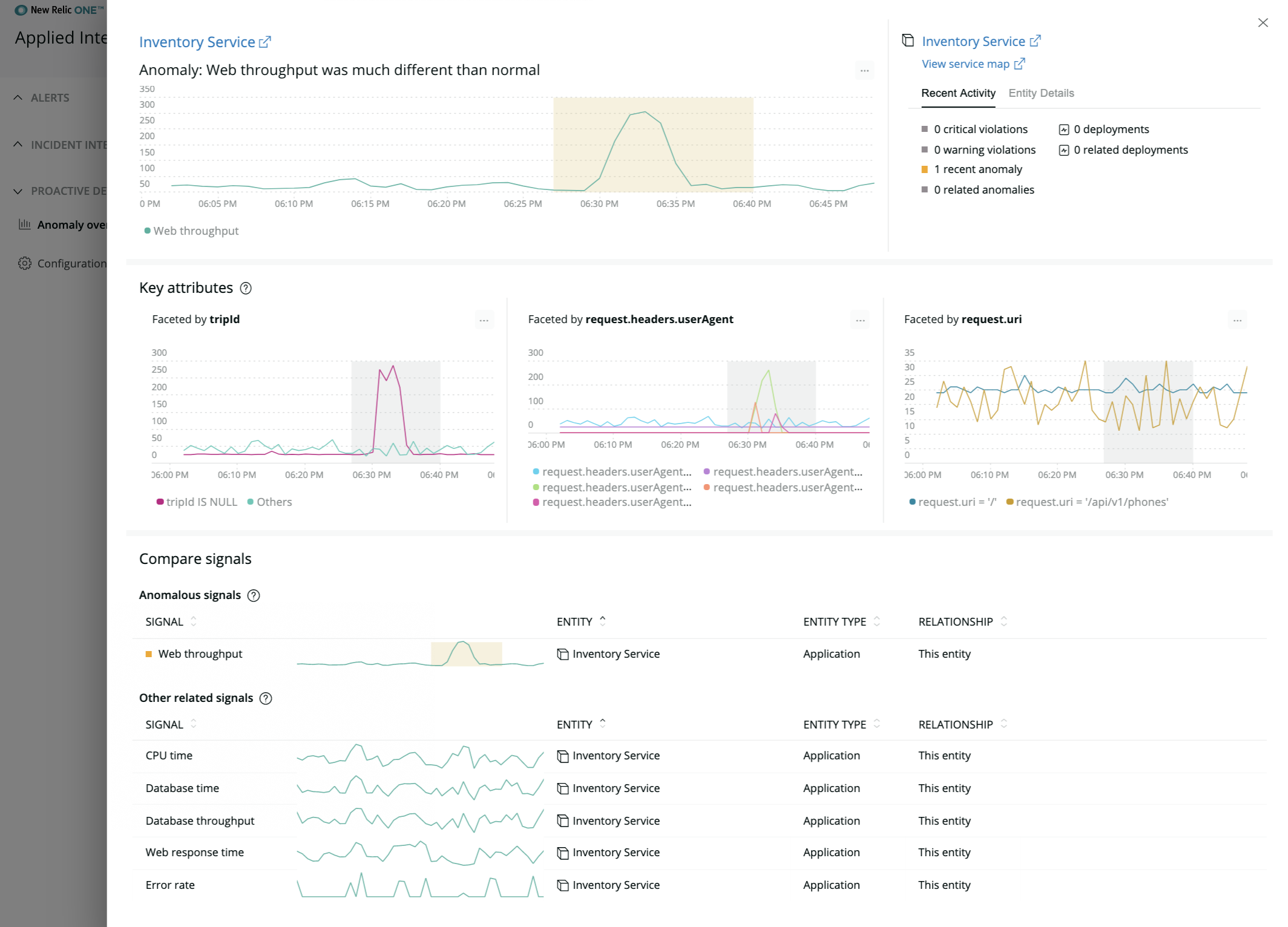Open userAgent facet chart options menu
1288x927 pixels.
coord(860,320)
